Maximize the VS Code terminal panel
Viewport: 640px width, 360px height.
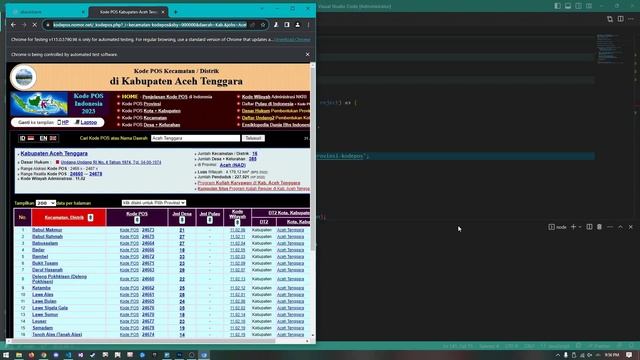point(620,227)
